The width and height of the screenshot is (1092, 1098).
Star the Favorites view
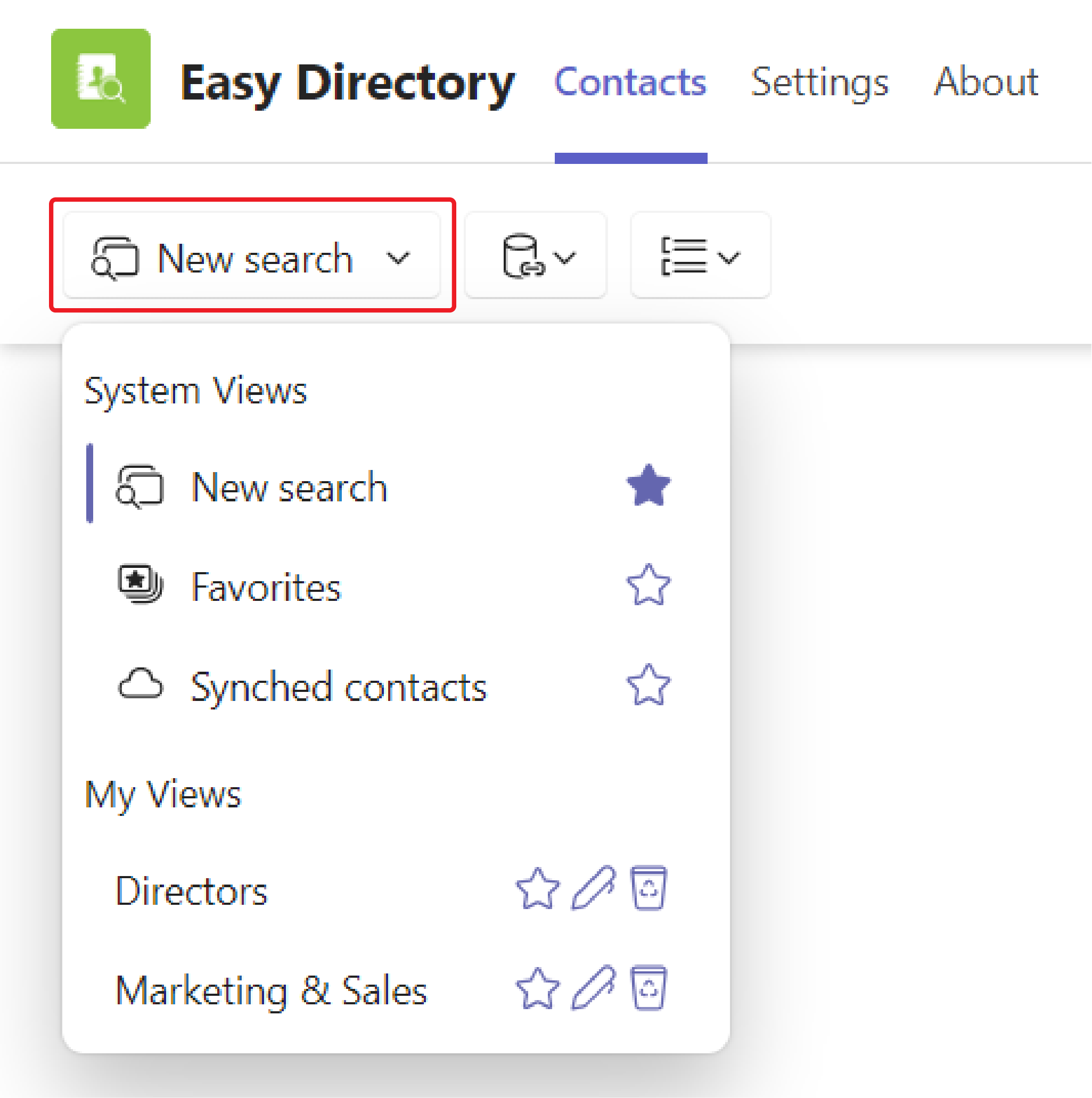(648, 585)
